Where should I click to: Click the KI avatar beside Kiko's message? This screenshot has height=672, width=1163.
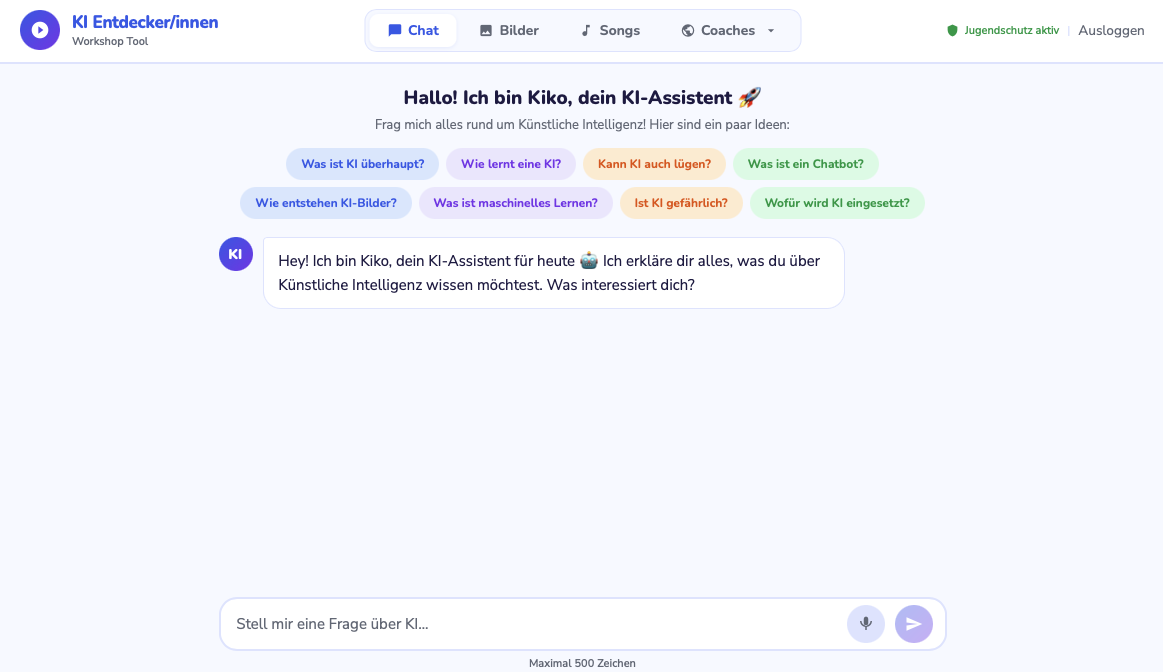click(236, 254)
